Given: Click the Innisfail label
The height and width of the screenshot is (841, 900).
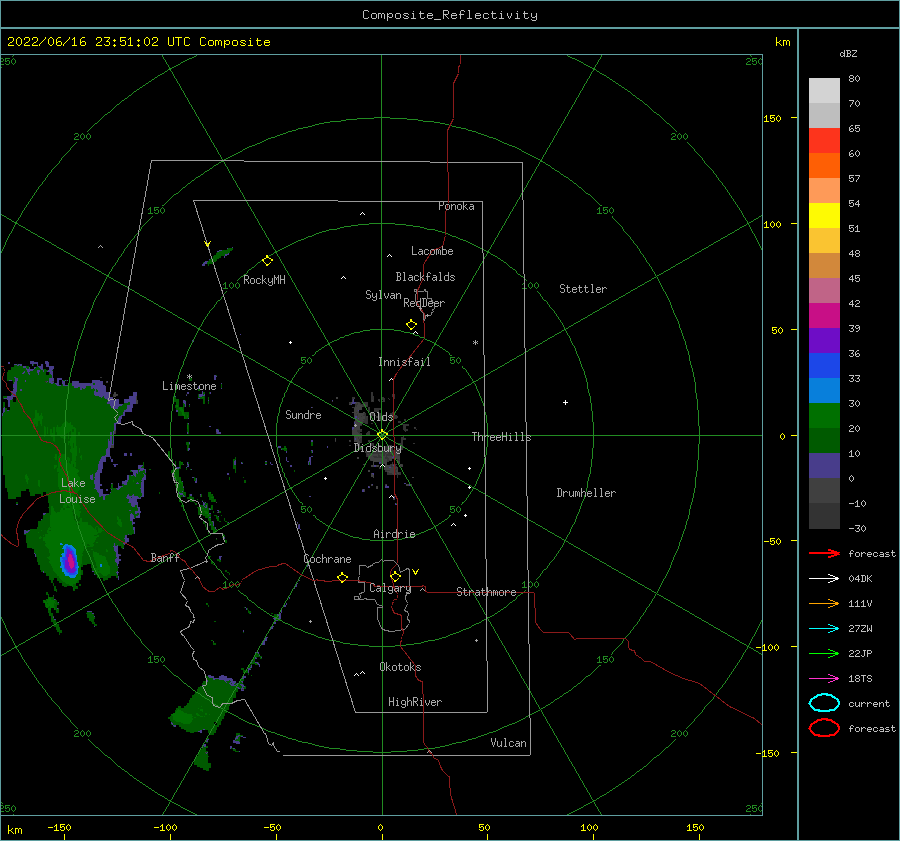Looking at the screenshot, I should tap(404, 362).
